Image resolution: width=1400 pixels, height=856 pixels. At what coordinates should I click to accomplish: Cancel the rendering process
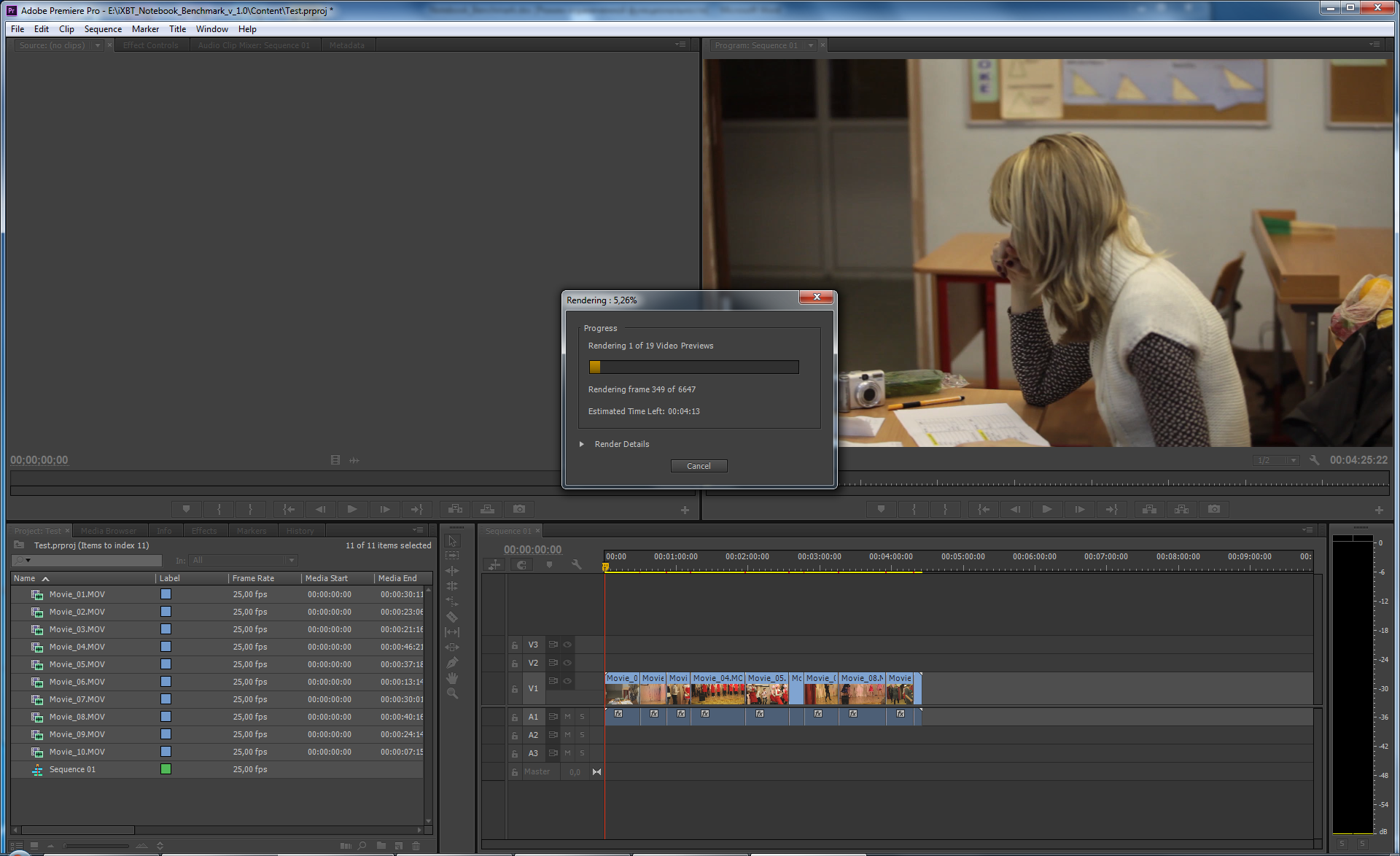(699, 466)
